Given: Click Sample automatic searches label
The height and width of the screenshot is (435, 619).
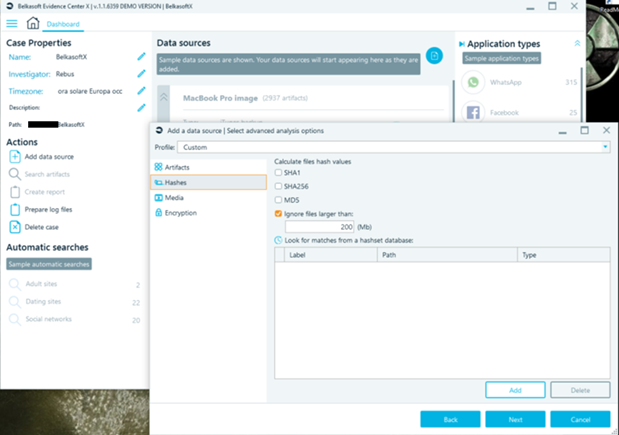Looking at the screenshot, I should point(49,264).
